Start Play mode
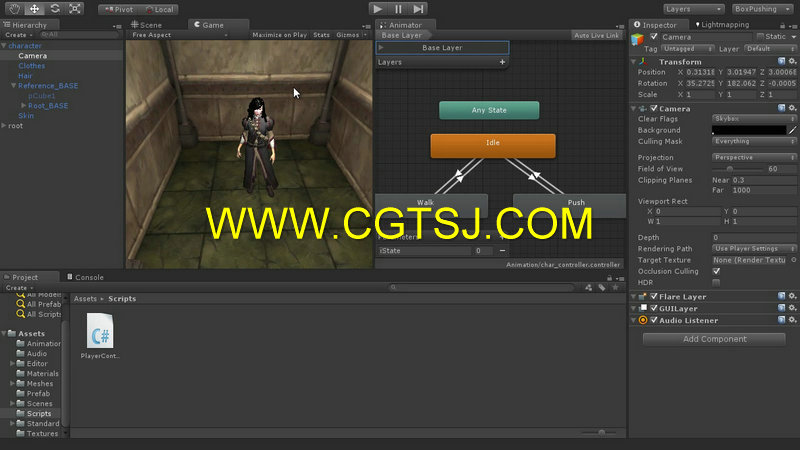 tap(378, 9)
